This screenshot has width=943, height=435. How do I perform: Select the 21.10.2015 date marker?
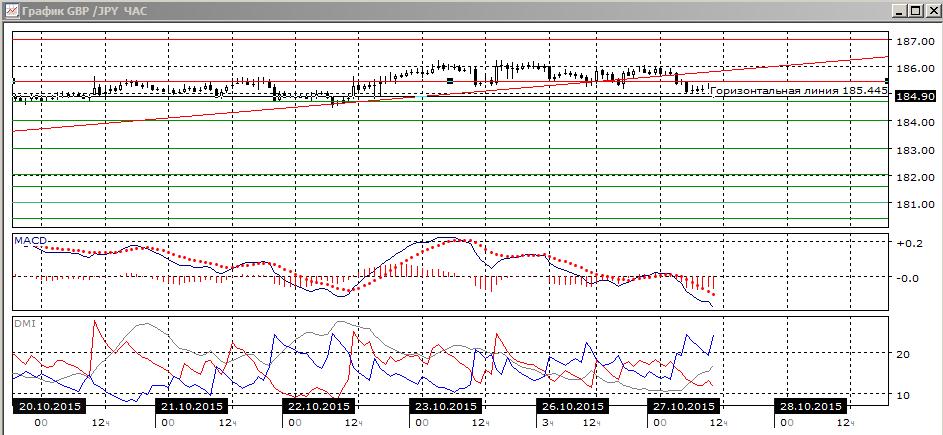click(192, 406)
